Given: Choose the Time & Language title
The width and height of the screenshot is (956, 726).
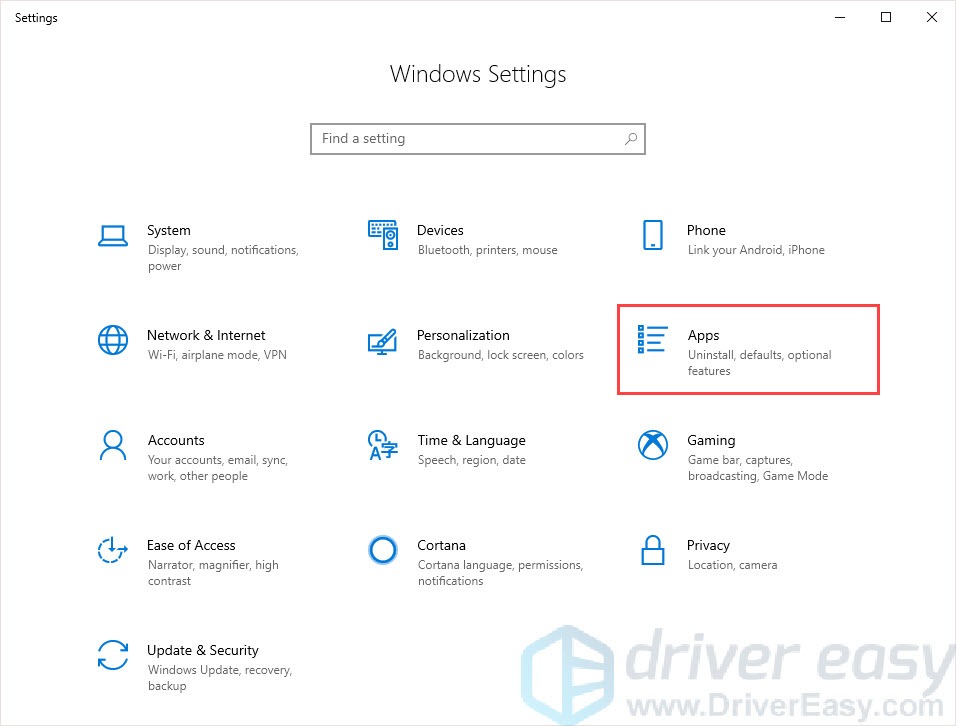Looking at the screenshot, I should [471, 440].
